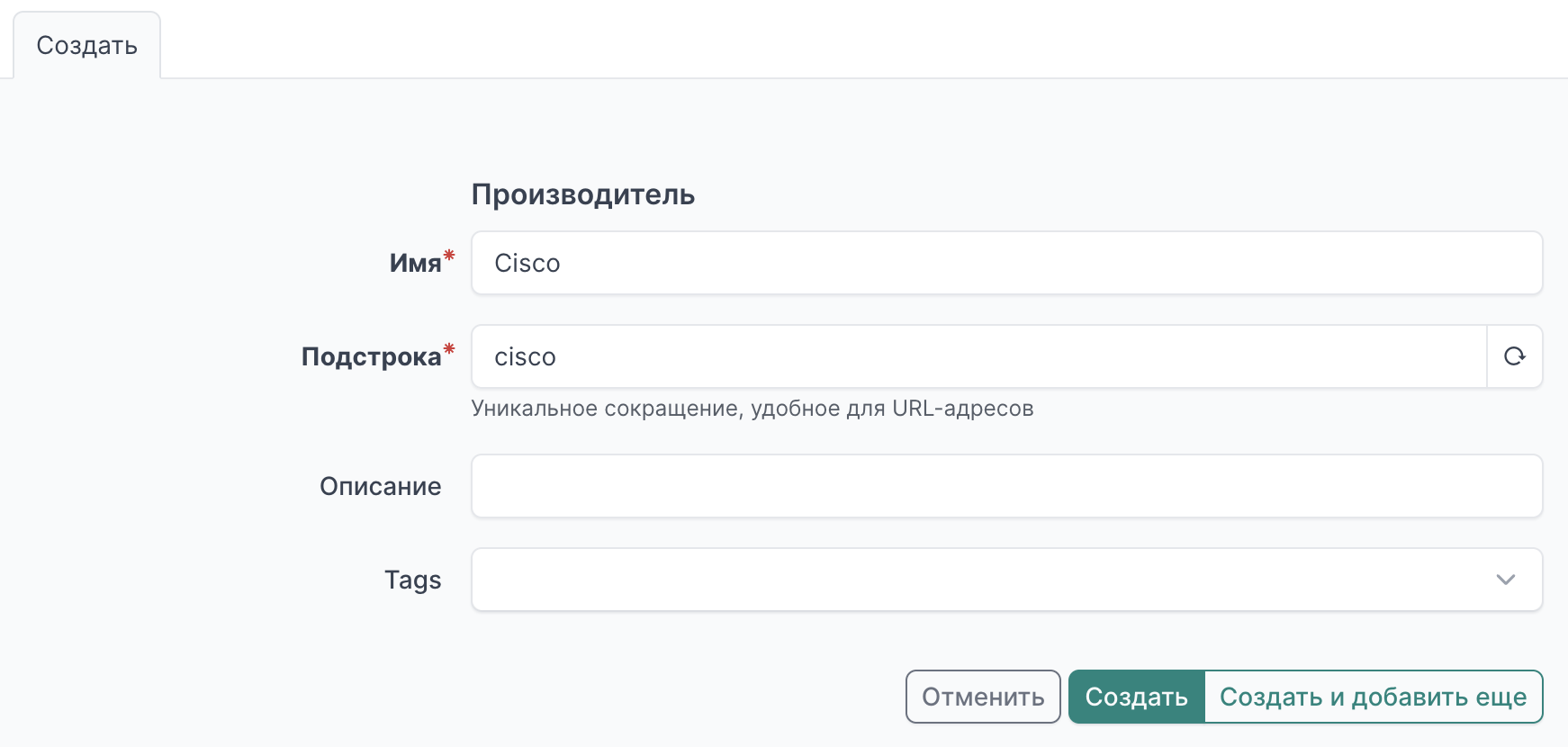Screen dimensions: 1568x747
Task: Switch to the Создать tab
Action: 86,45
